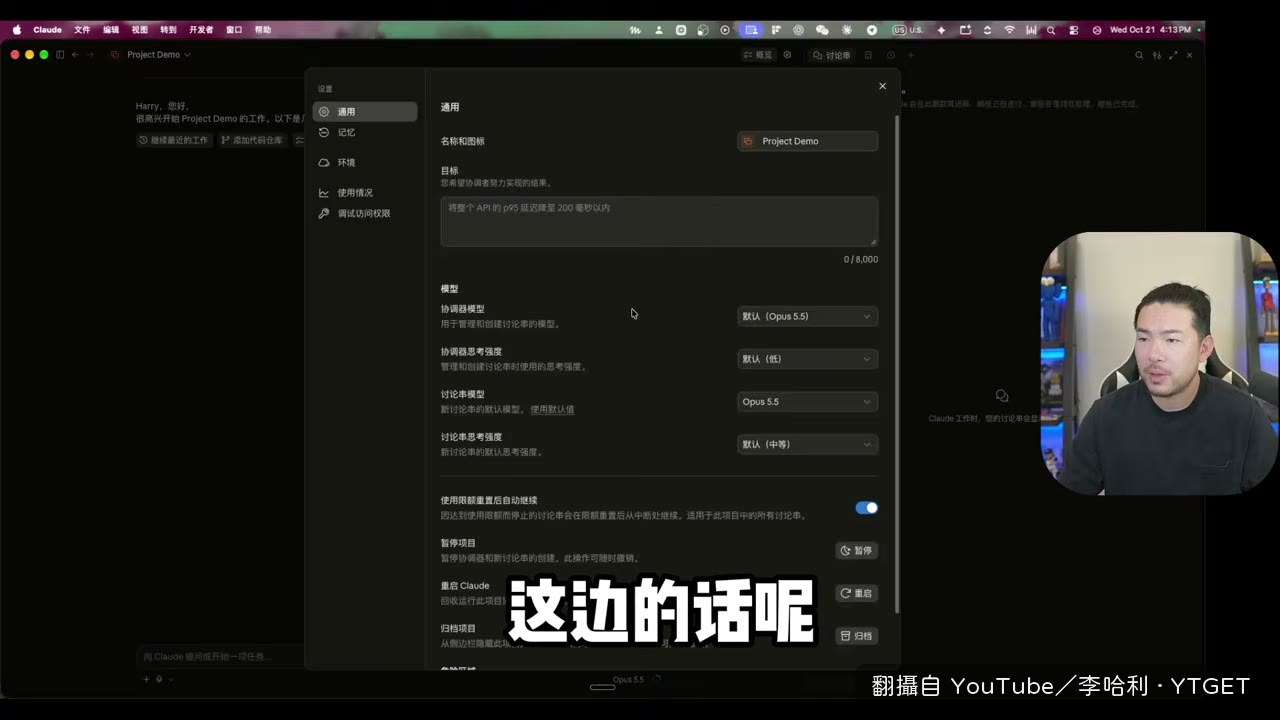Open the 调试访问权限 settings section

tap(365, 213)
